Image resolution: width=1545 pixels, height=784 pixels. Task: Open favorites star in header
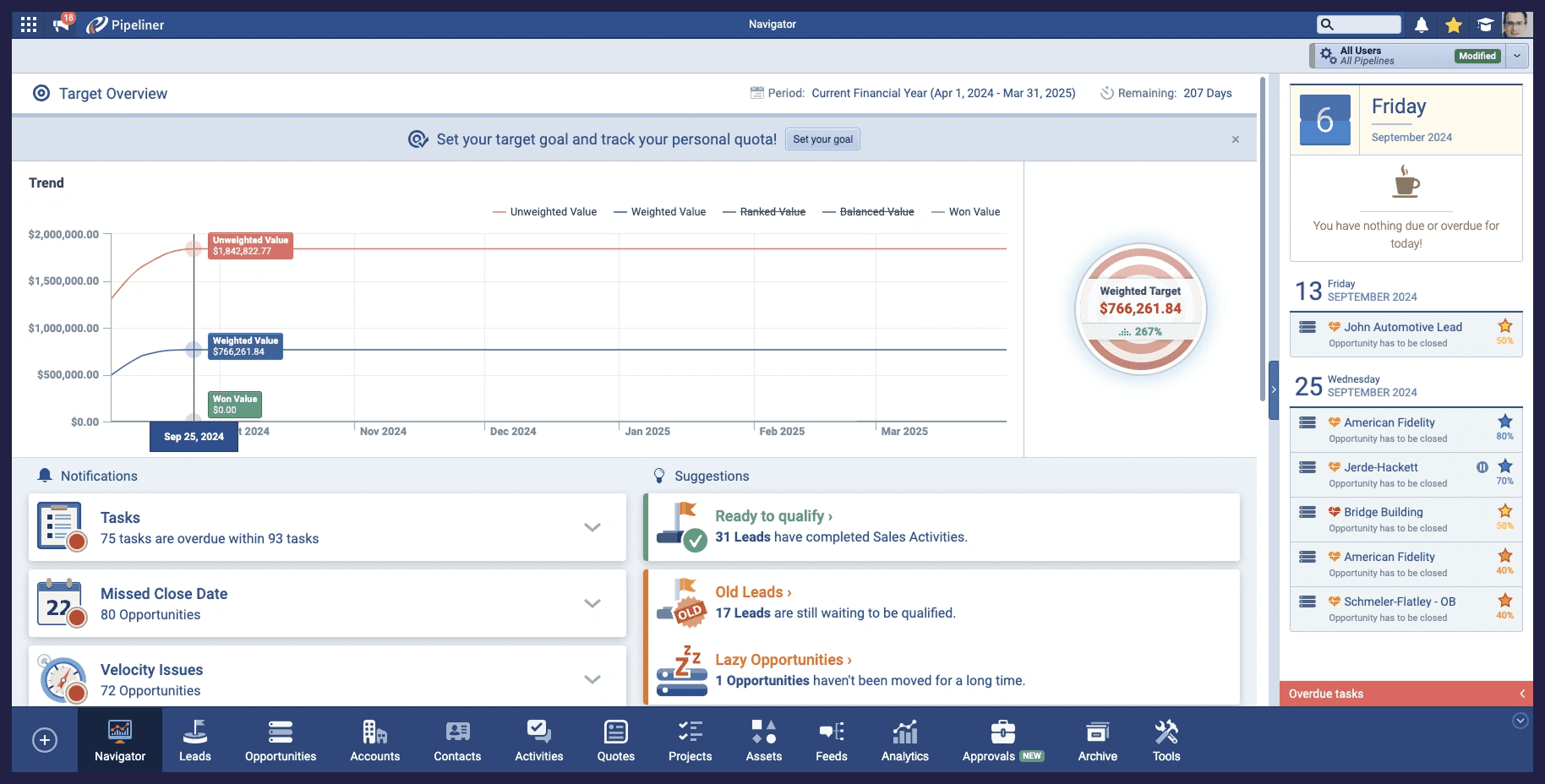click(x=1454, y=24)
